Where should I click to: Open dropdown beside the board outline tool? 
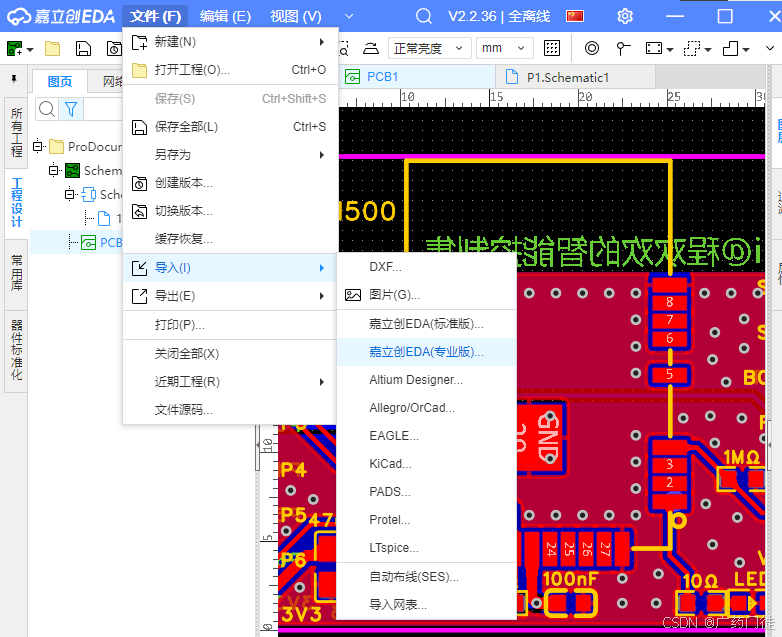[x=670, y=49]
